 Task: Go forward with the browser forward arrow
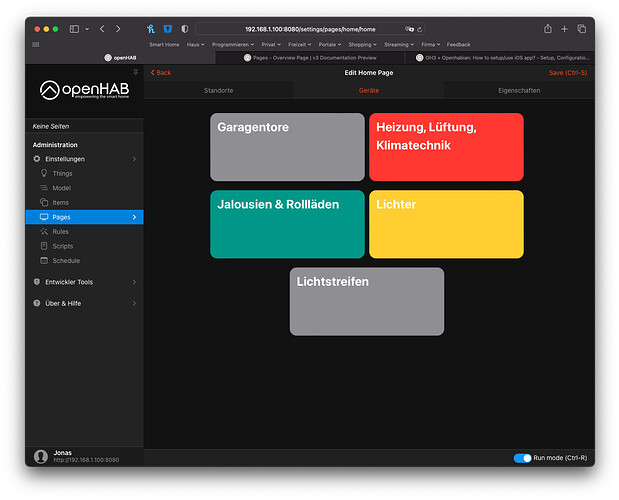click(118, 29)
